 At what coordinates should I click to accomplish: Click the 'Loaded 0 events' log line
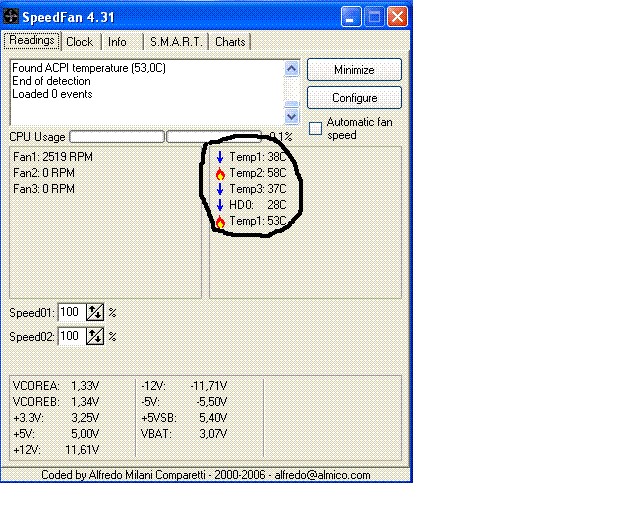[x=52, y=94]
